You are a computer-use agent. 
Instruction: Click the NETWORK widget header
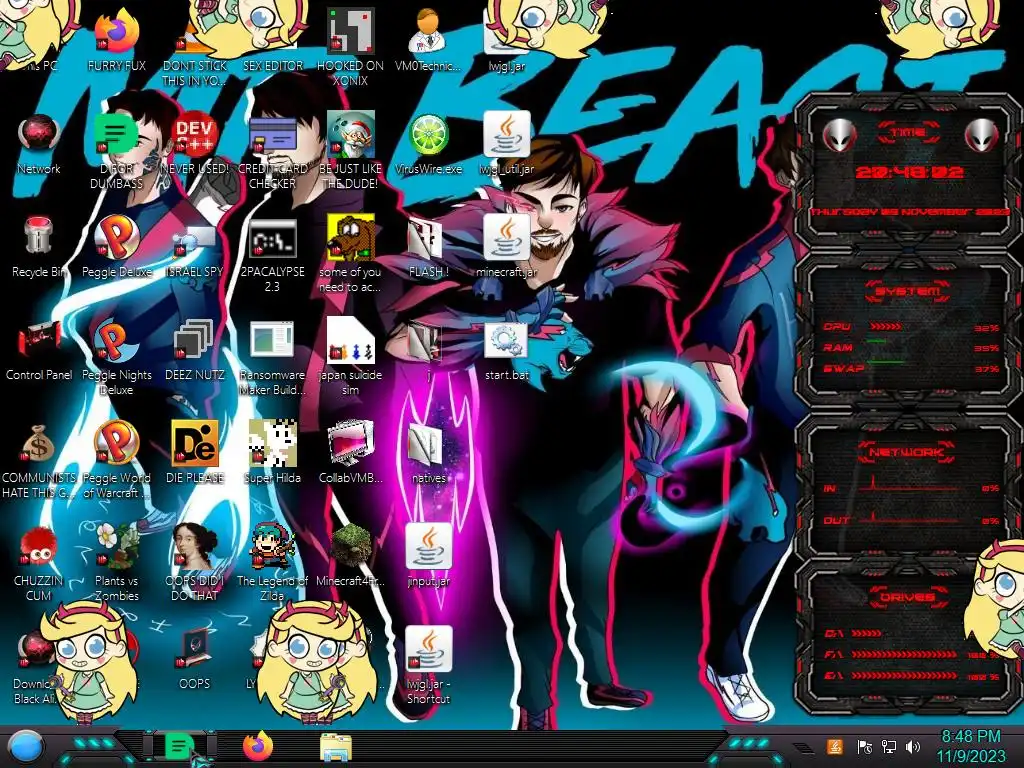pyautogui.click(x=907, y=452)
